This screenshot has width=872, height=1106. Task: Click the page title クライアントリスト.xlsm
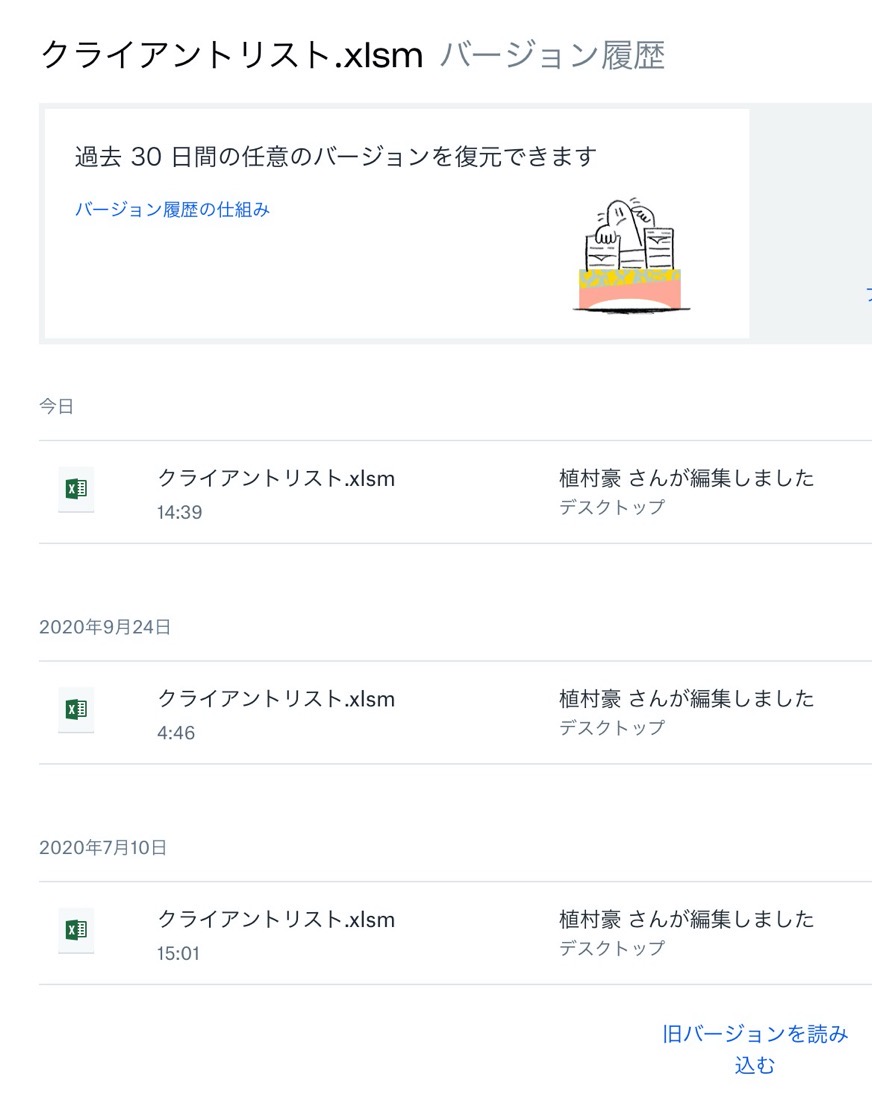click(232, 55)
